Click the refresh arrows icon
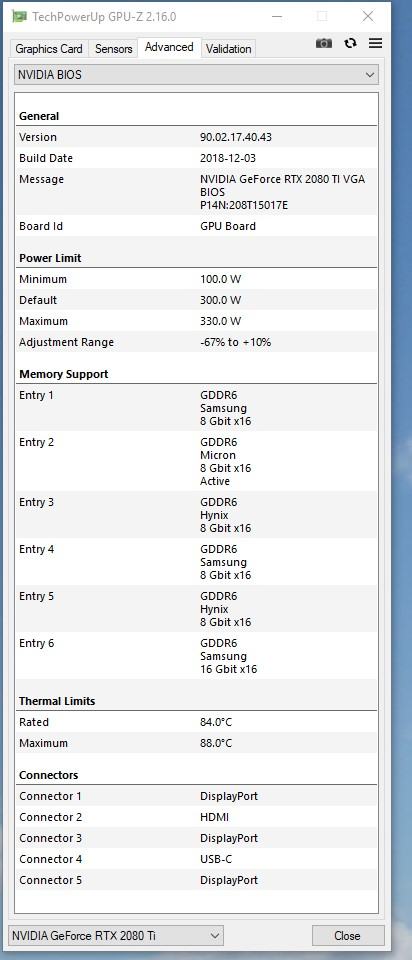The image size is (412, 960). pos(350,43)
